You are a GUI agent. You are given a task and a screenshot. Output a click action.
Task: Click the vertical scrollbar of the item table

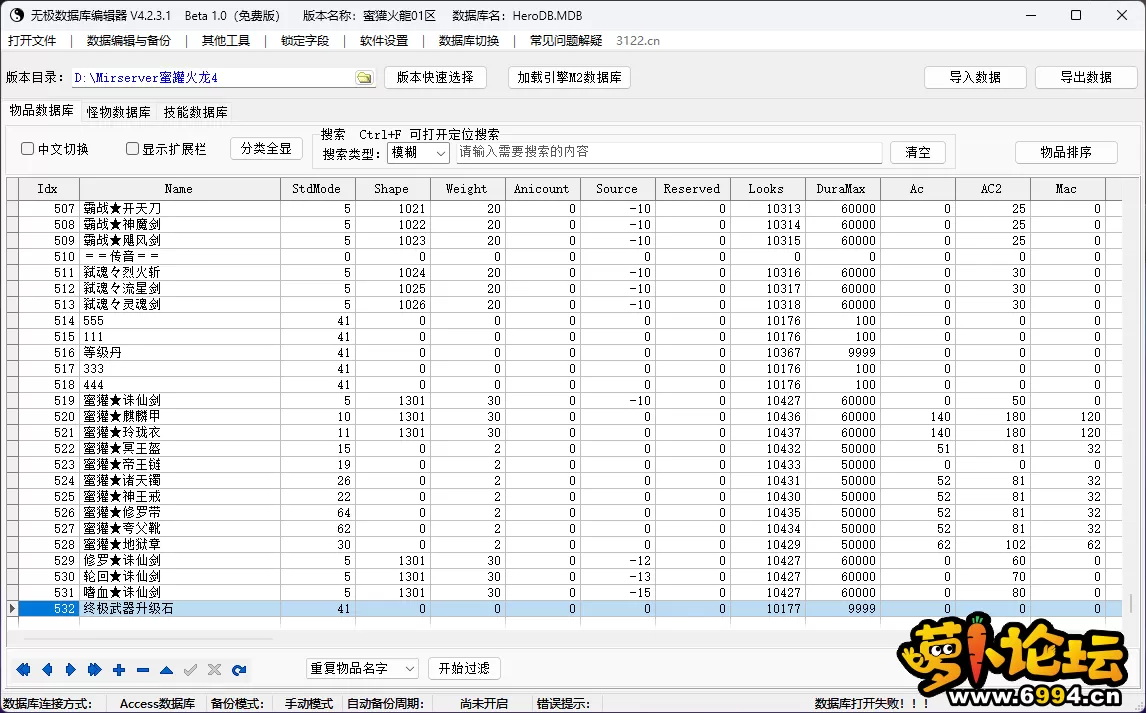tap(1132, 400)
